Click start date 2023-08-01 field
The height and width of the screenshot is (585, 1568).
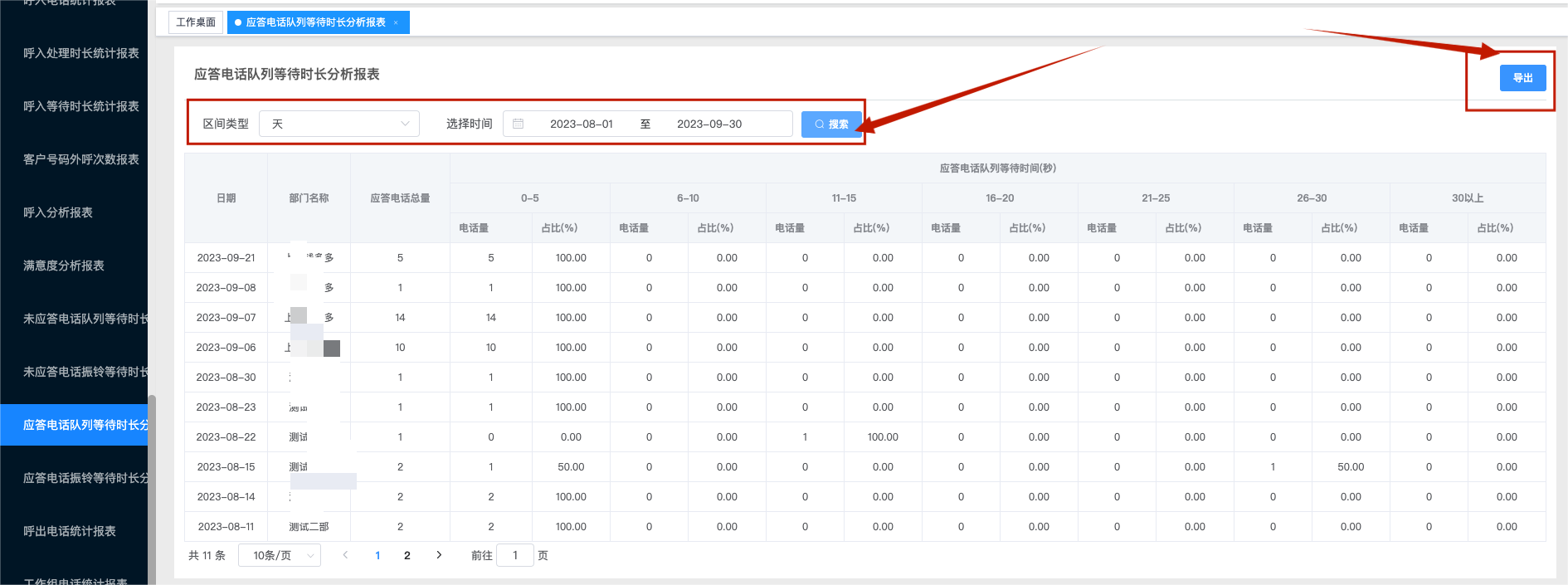coord(582,124)
